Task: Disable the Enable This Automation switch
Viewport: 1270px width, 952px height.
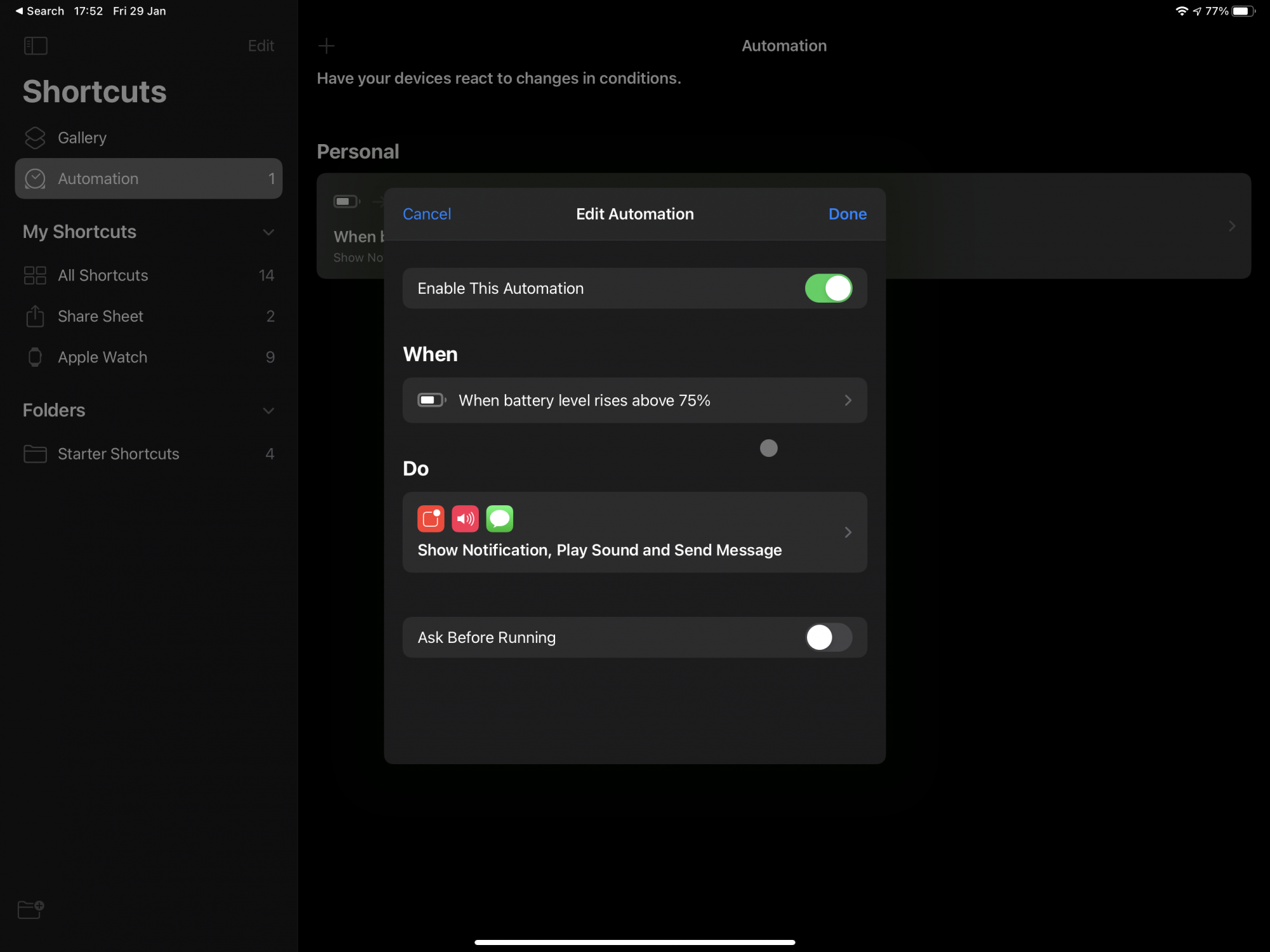Action: point(828,288)
